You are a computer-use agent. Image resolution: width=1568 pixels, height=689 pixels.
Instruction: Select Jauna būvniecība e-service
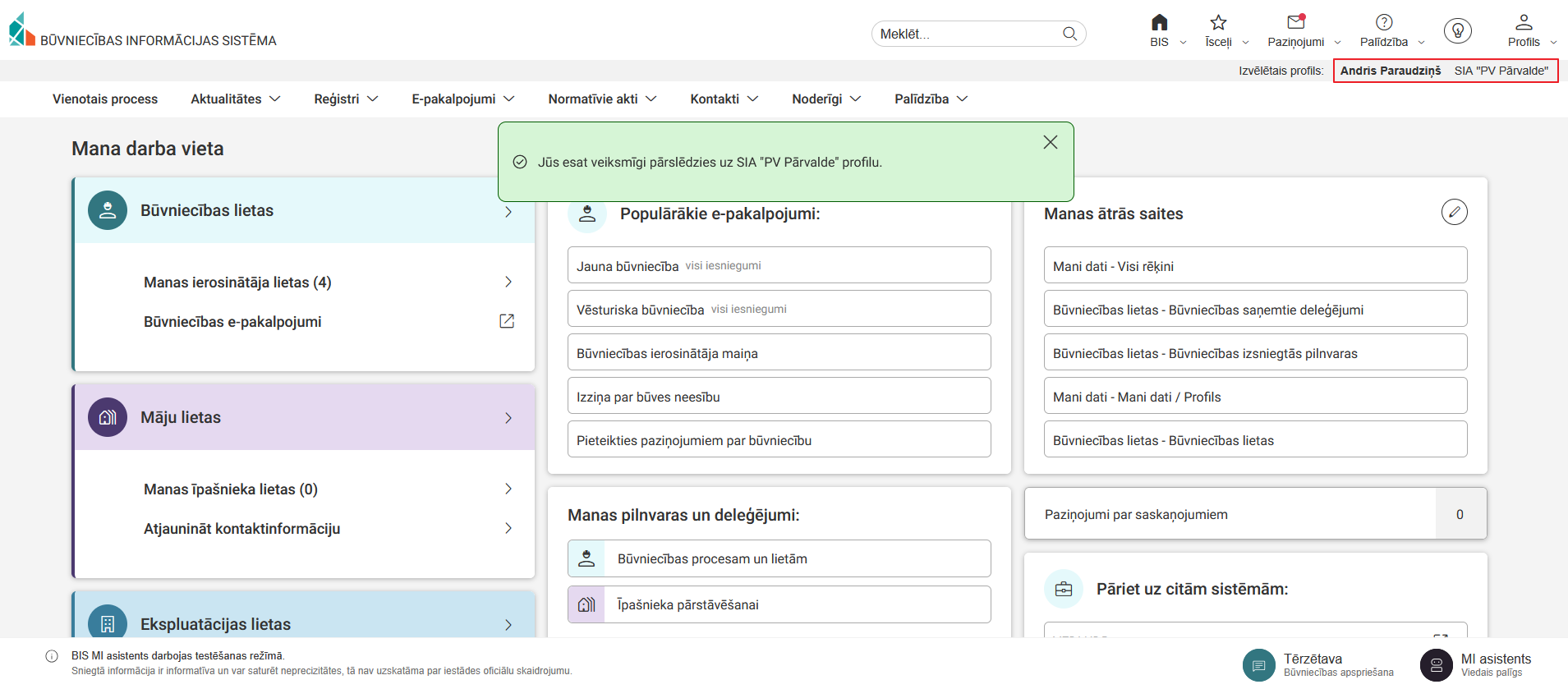coord(628,266)
